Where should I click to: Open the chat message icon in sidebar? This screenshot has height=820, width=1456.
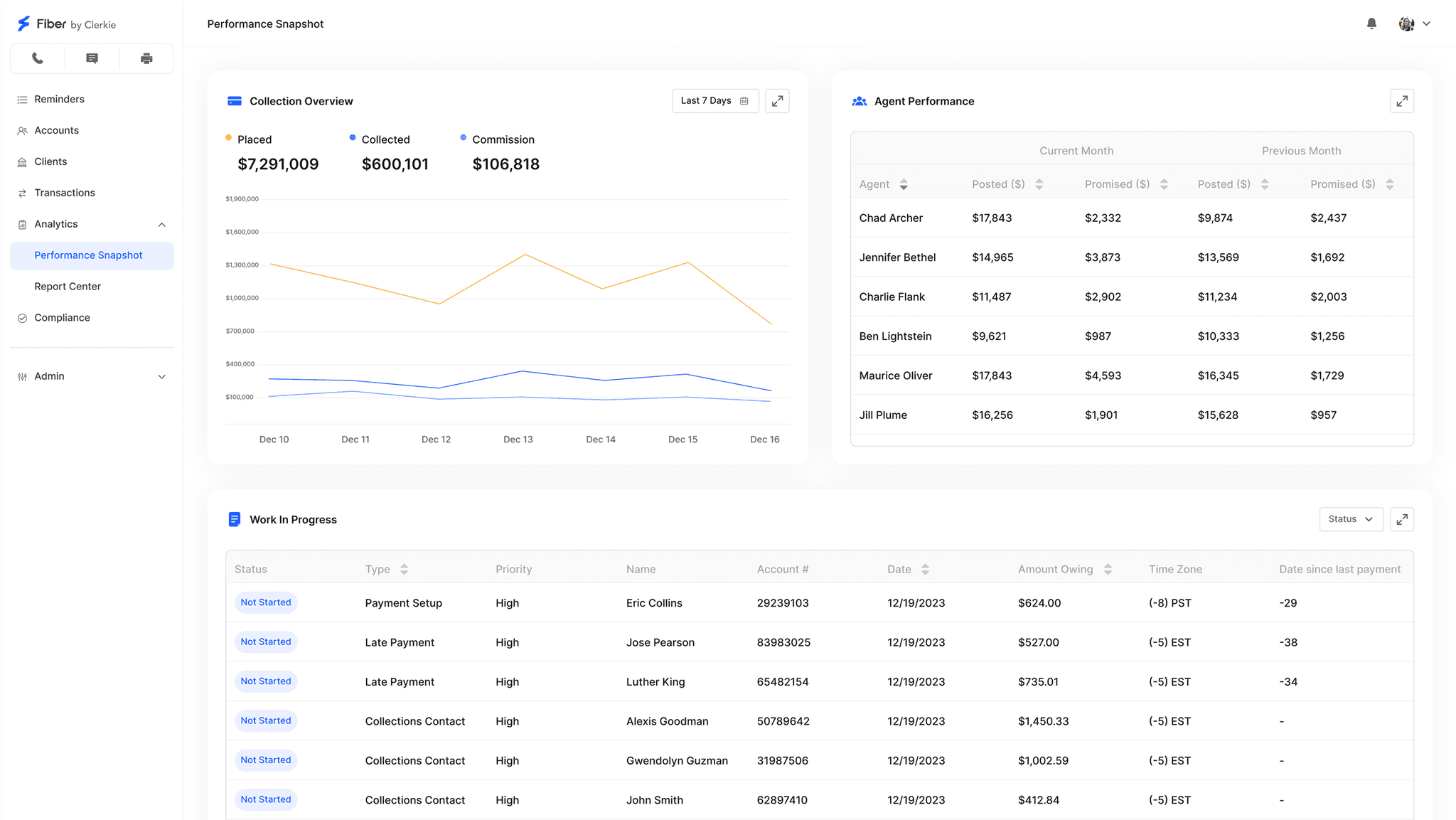pos(92,58)
